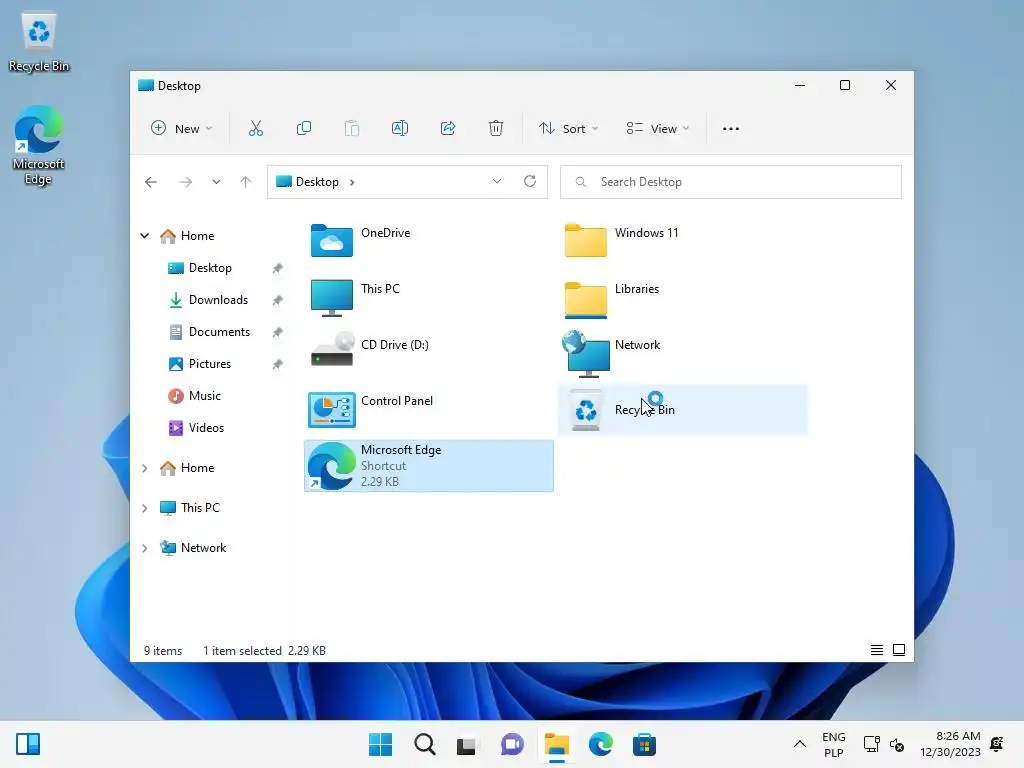This screenshot has width=1024, height=768.
Task: Click the Share icon in toolbar
Action: [x=448, y=129]
